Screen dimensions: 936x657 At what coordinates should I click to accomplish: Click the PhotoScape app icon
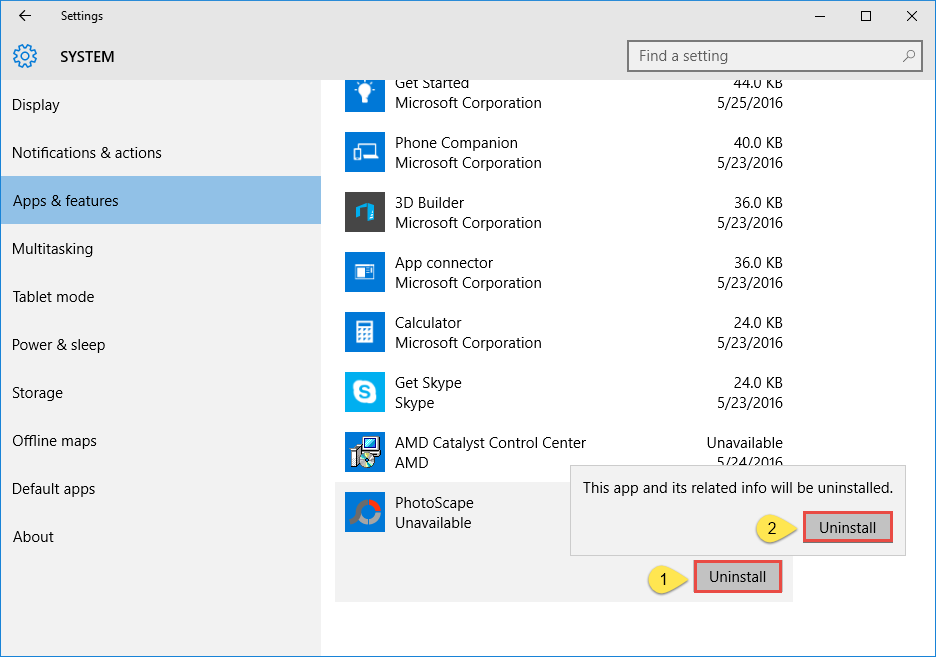[x=365, y=512]
